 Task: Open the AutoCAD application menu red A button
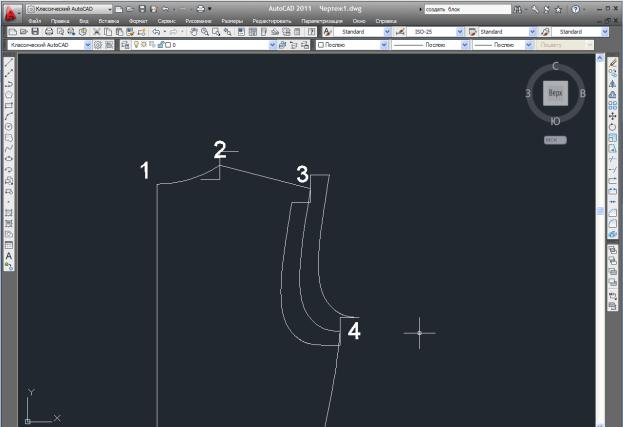(10, 14)
